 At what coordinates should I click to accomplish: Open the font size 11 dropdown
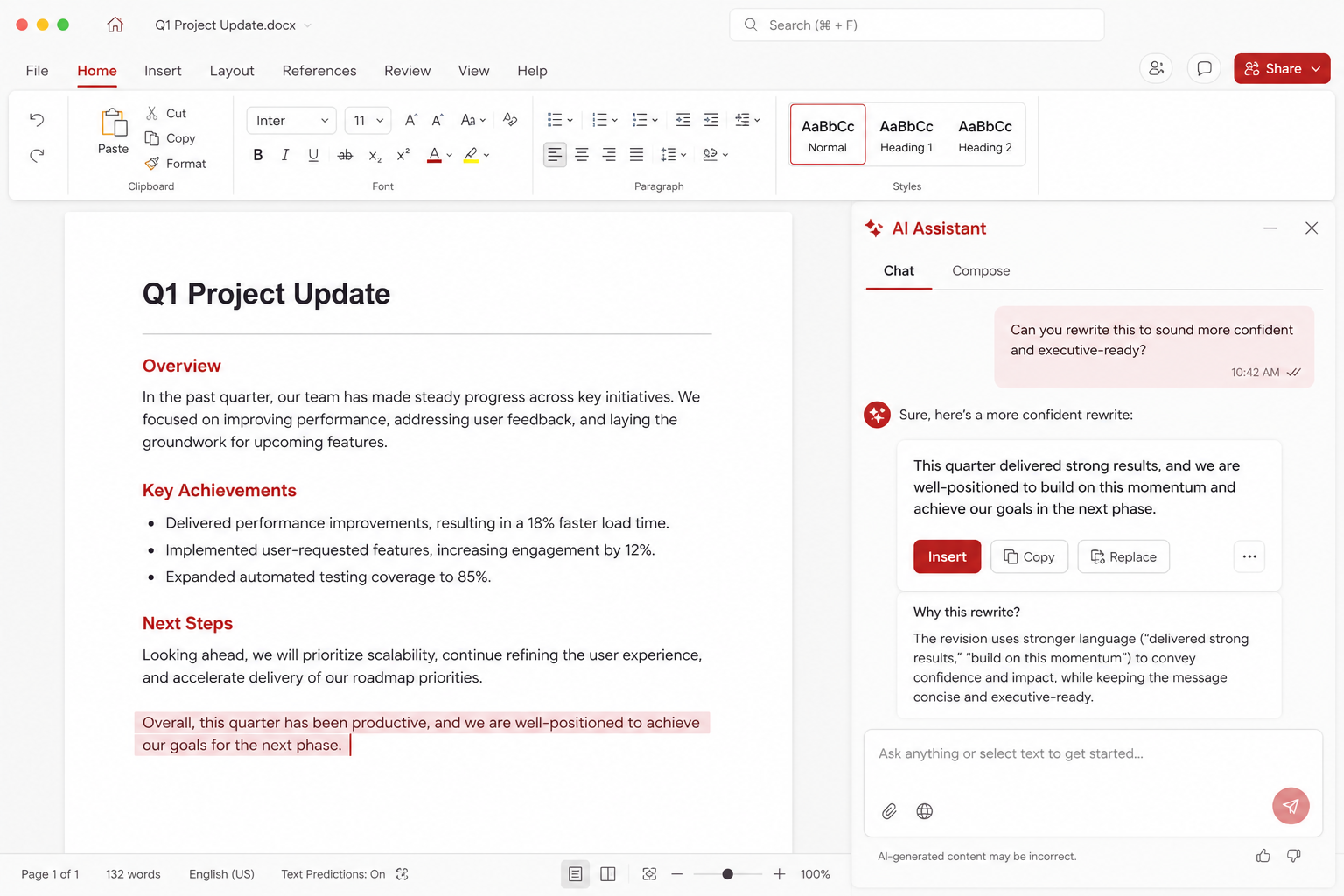tap(367, 120)
